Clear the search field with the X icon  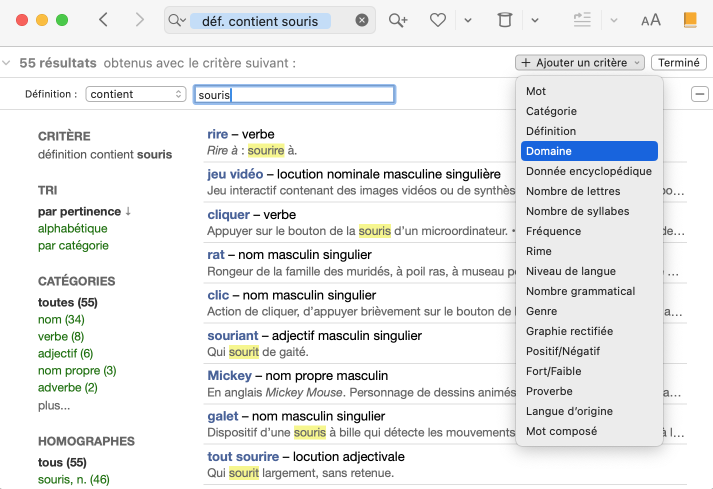tap(362, 20)
